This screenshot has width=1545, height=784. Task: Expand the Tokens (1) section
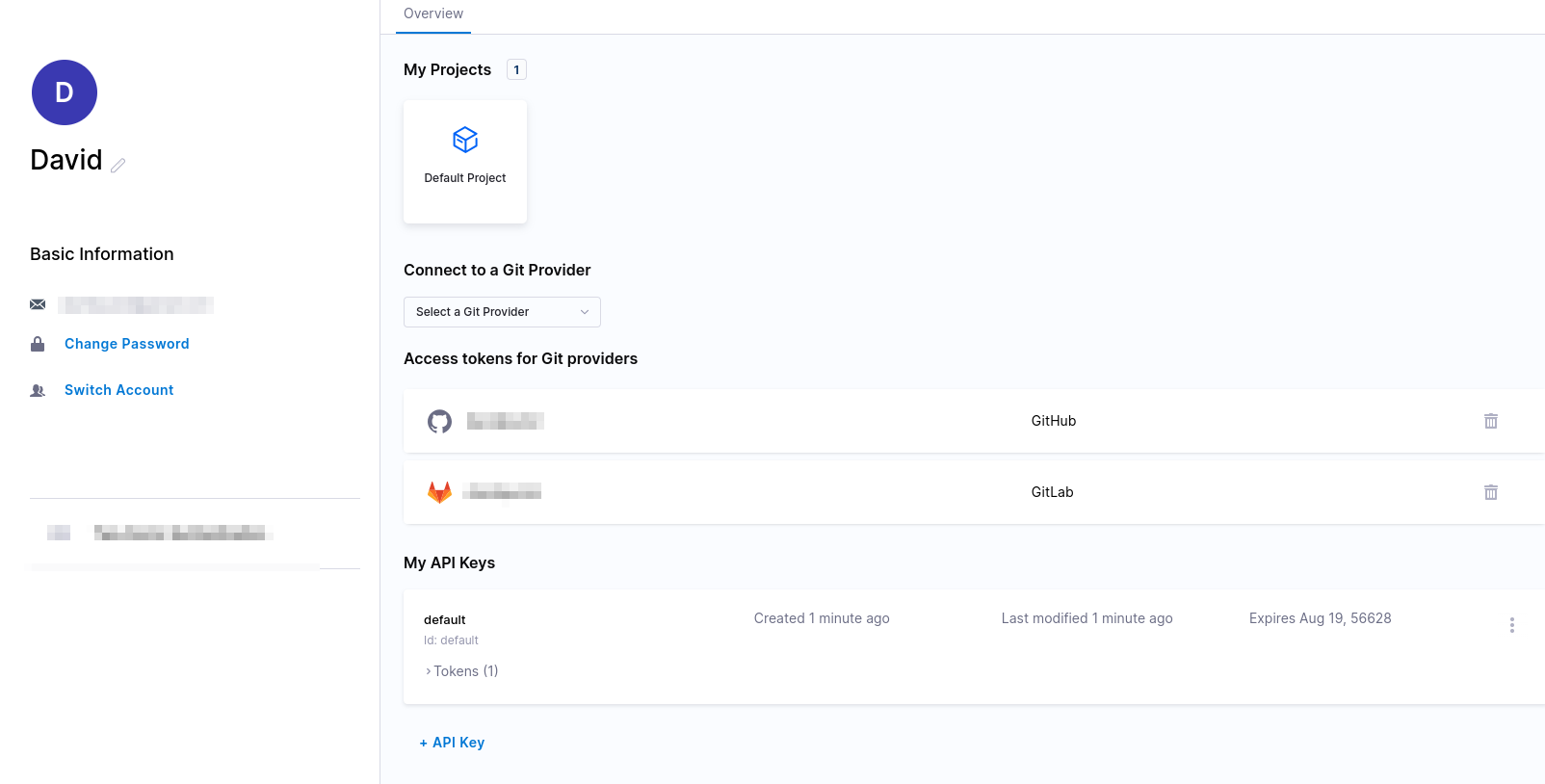pyautogui.click(x=461, y=671)
